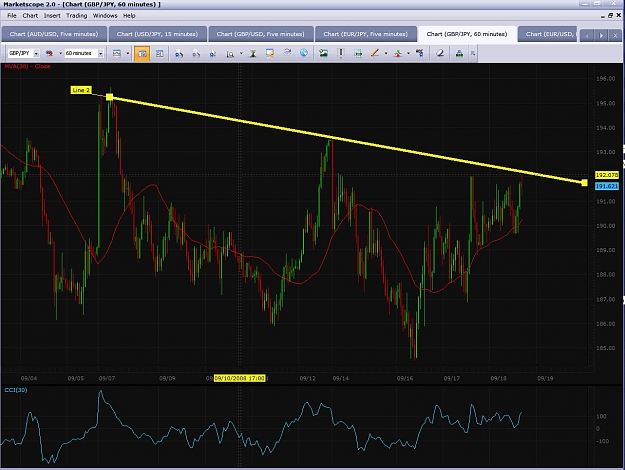The width and height of the screenshot is (625, 470).
Task: Expand the arrows indicator dropdown arrow
Action: click(x=408, y=53)
